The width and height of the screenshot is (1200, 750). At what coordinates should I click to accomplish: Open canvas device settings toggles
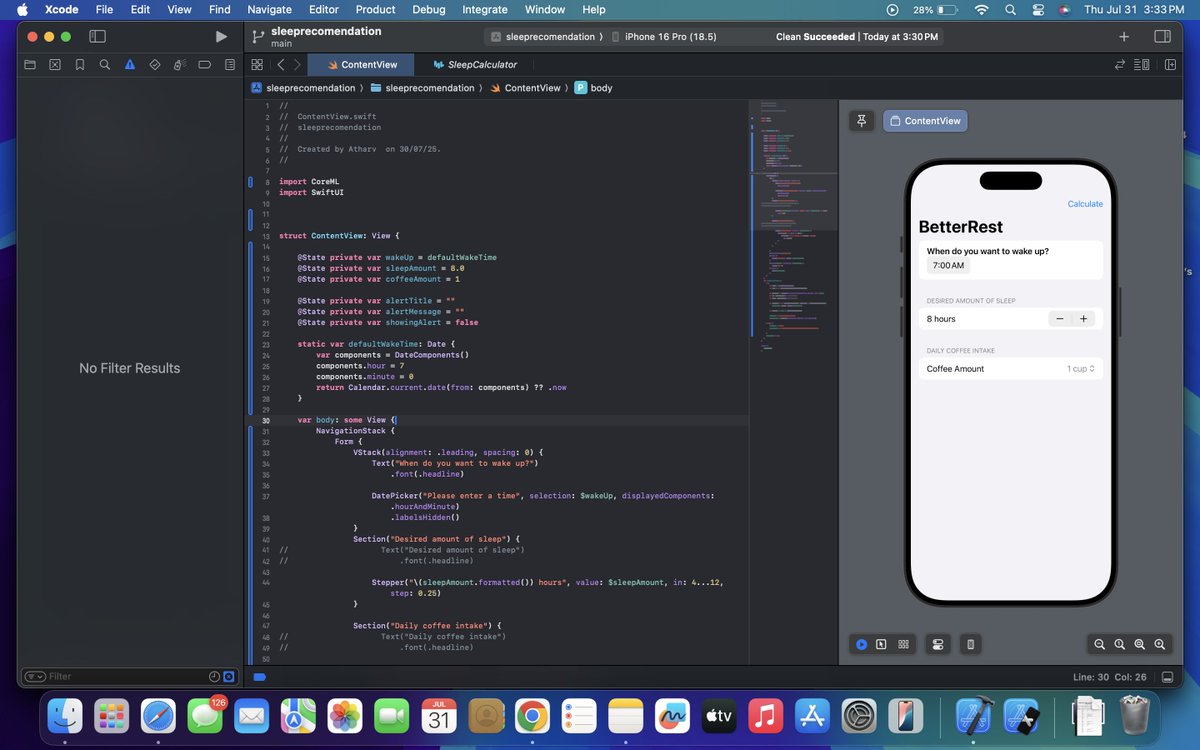click(937, 645)
